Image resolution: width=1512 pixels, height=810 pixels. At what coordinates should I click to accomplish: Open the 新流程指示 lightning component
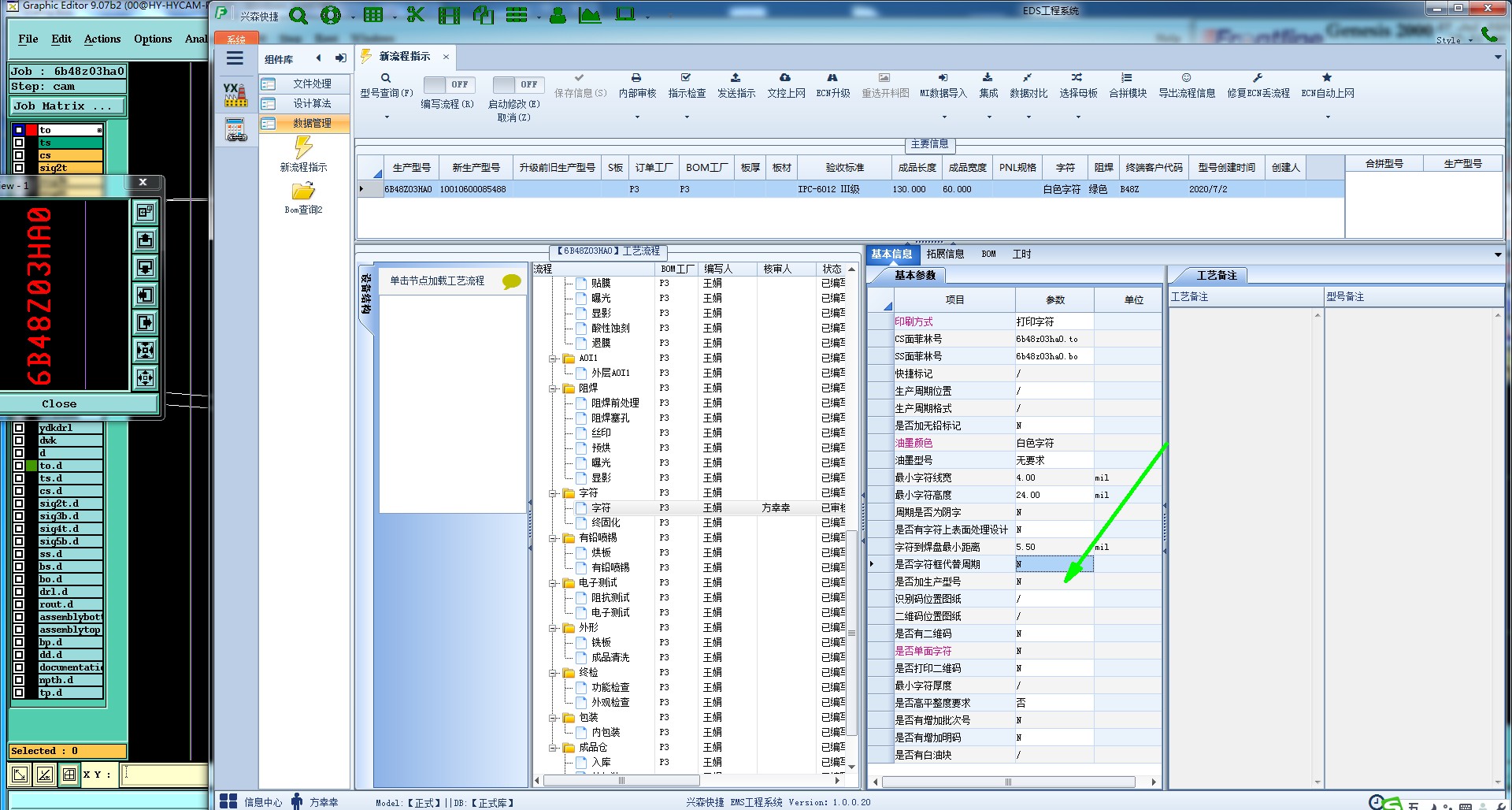point(303,147)
